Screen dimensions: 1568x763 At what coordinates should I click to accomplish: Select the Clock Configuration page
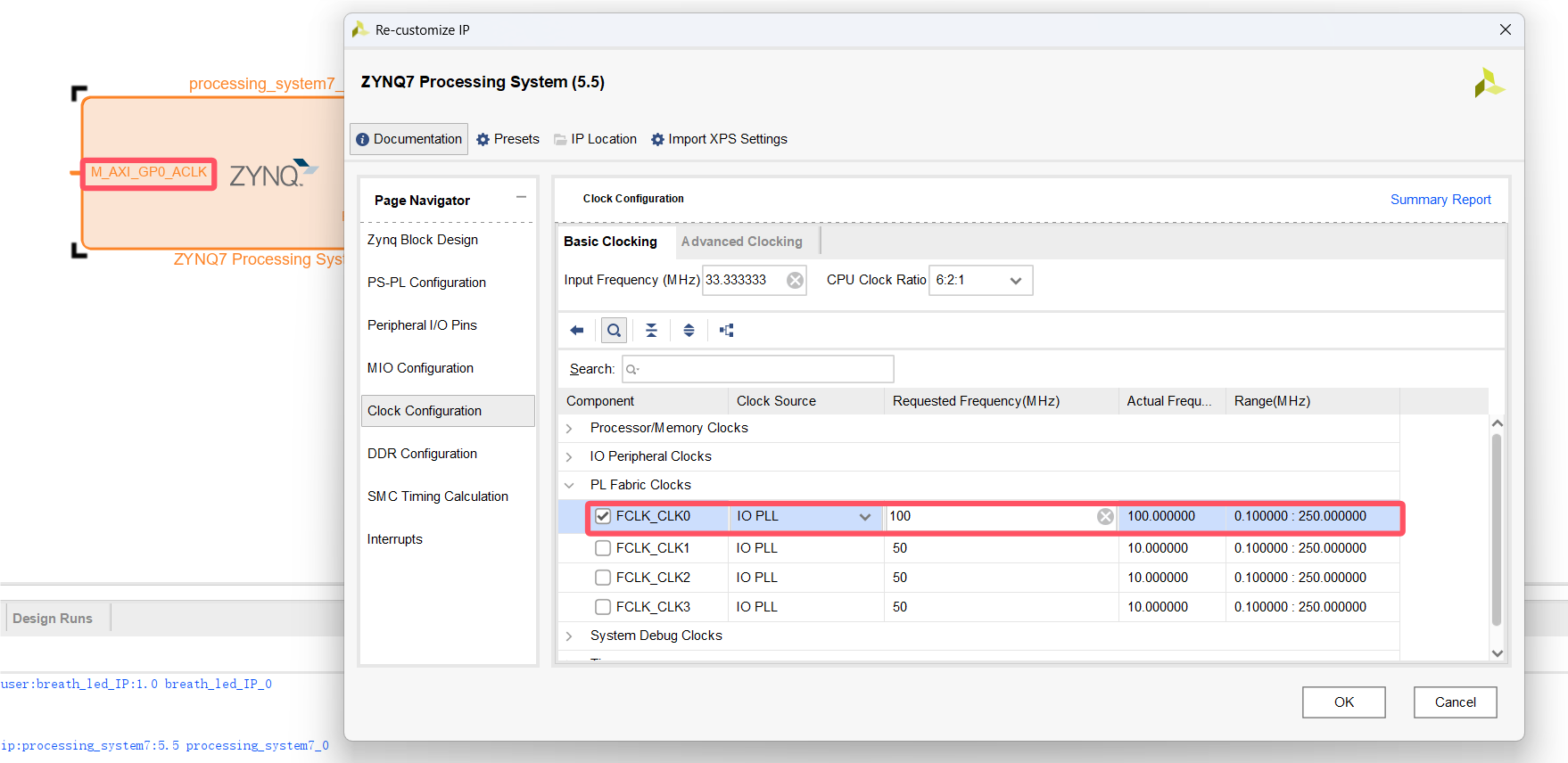pyautogui.click(x=448, y=411)
